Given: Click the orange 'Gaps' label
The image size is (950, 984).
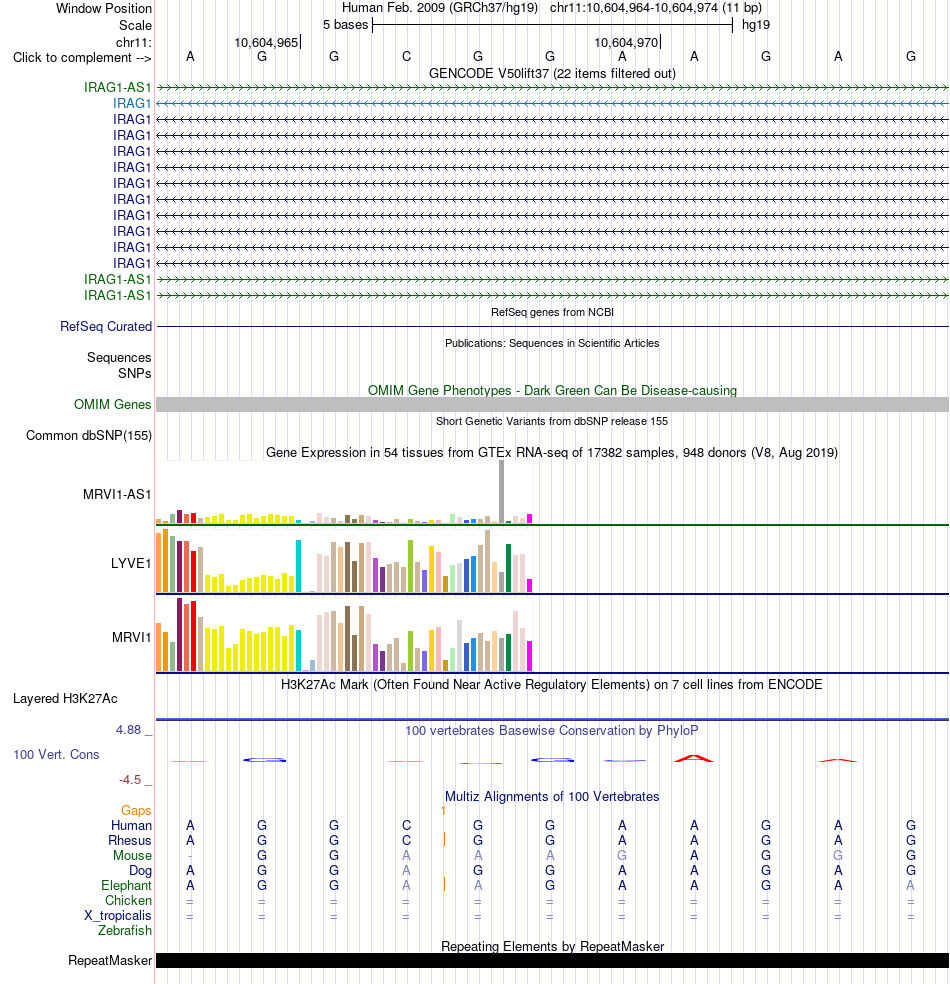Looking at the screenshot, I should 136,811.
